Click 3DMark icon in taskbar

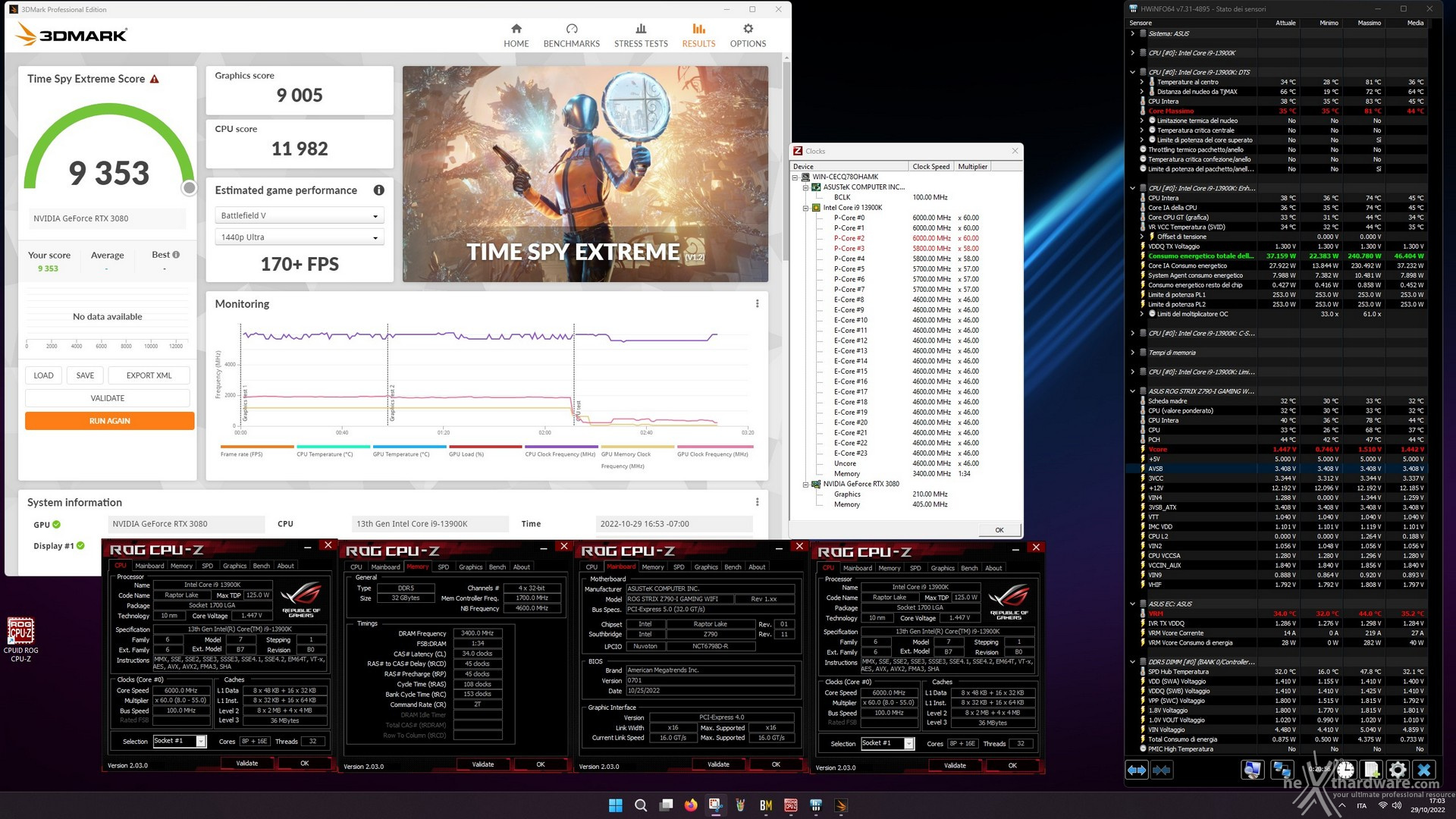click(x=841, y=805)
